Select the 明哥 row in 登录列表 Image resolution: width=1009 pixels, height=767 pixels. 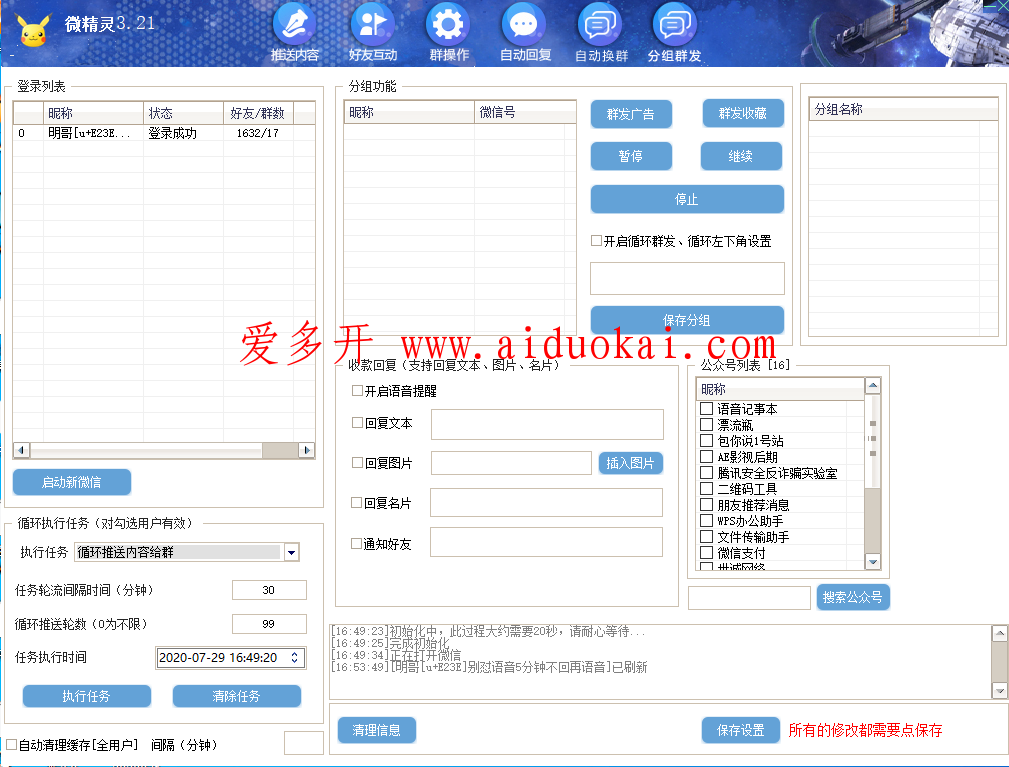pos(164,133)
